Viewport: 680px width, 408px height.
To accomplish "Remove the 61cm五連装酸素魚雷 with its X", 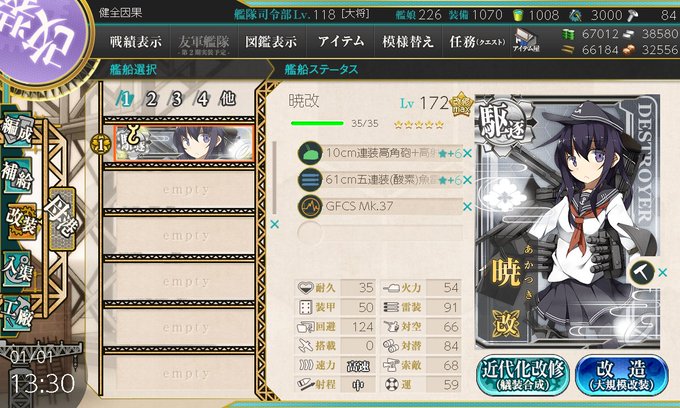I will [x=467, y=180].
